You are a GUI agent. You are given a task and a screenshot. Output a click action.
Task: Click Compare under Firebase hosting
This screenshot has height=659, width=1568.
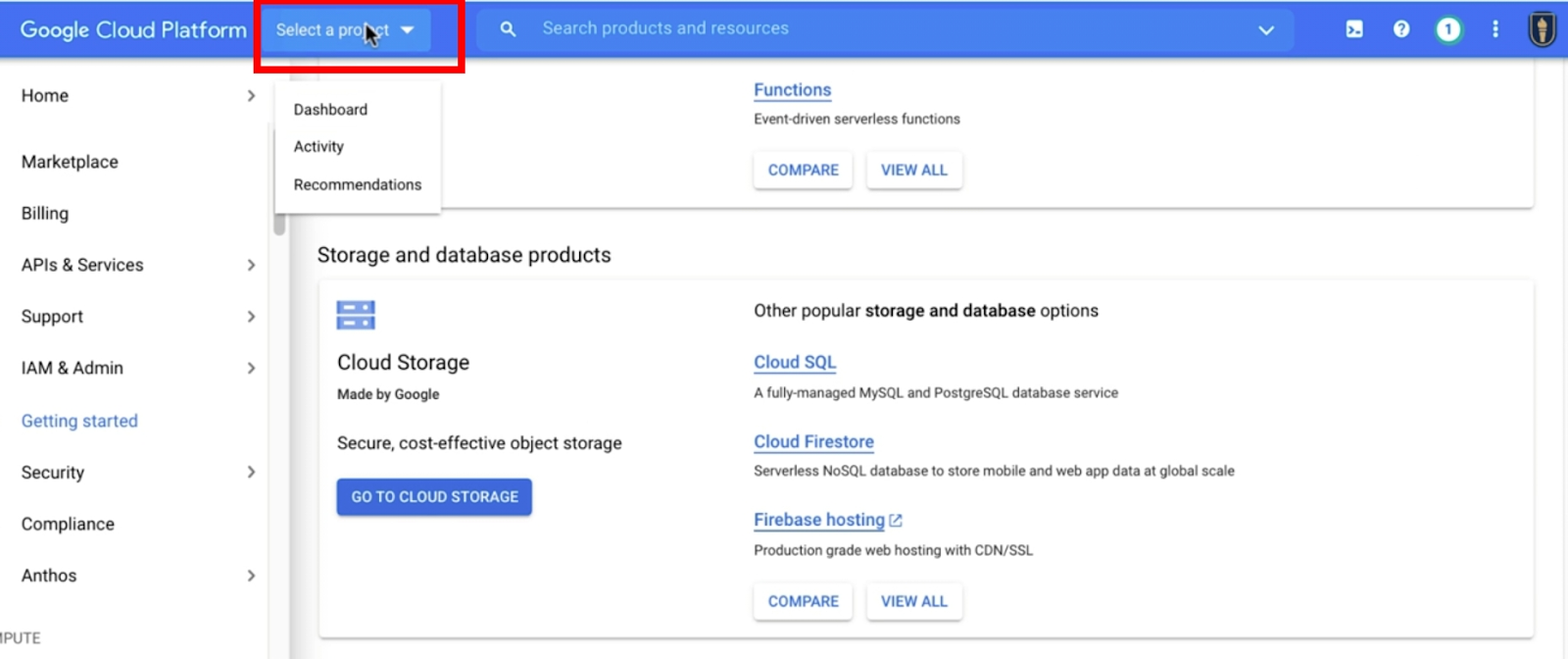click(x=804, y=601)
